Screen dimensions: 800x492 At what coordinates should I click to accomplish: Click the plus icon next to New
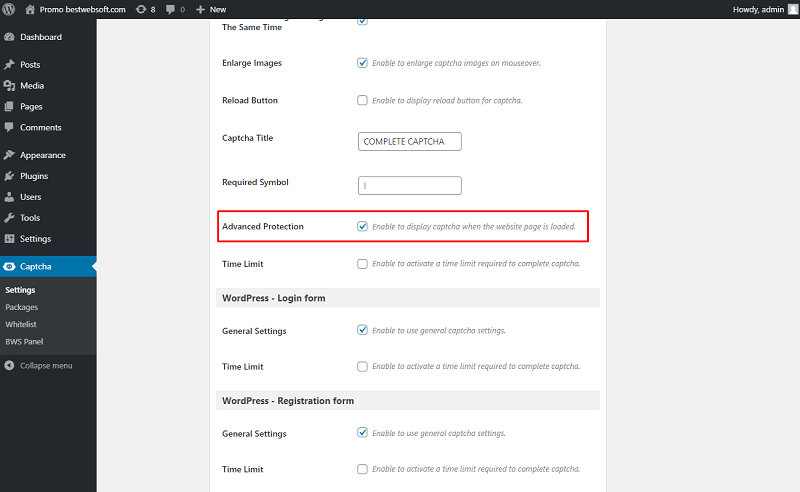pos(201,9)
